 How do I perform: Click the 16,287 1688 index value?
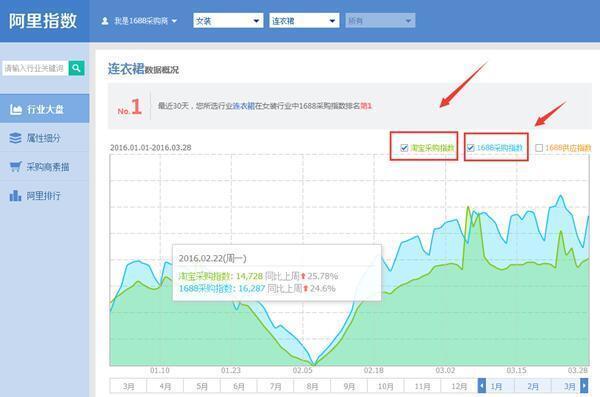251,288
